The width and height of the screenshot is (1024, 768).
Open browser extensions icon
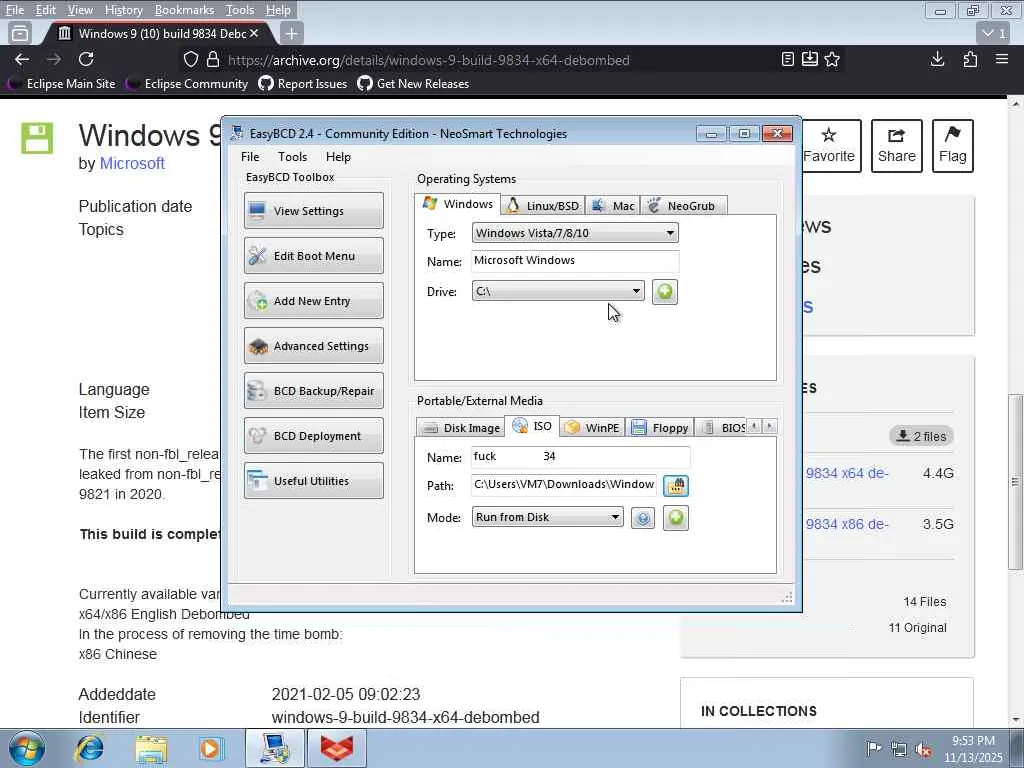970,59
